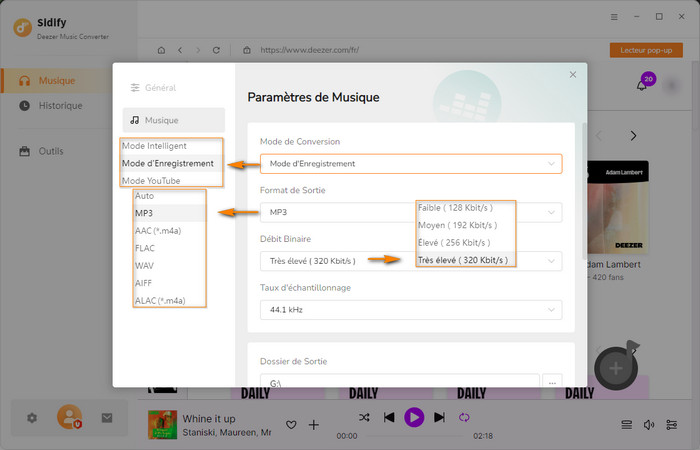The height and width of the screenshot is (450, 700).
Task: Click the playback progress bar
Action: 413,436
